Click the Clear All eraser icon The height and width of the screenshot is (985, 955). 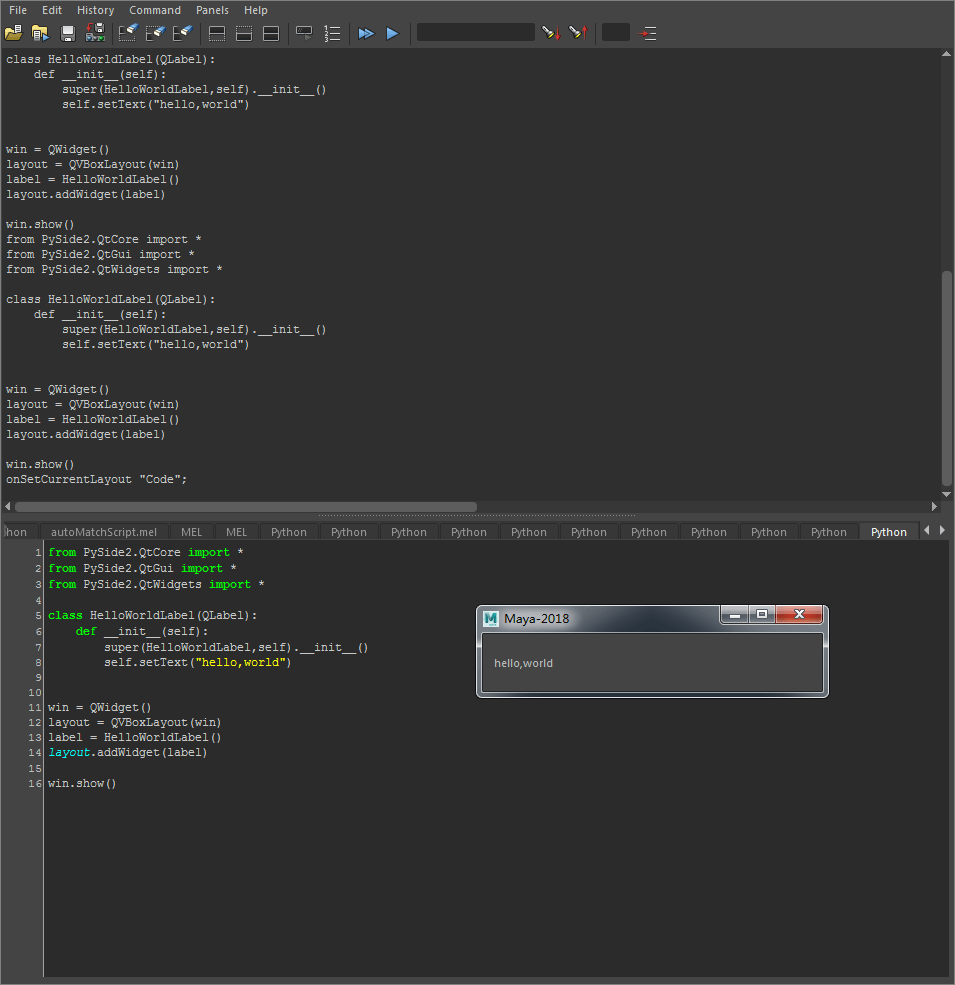point(182,33)
